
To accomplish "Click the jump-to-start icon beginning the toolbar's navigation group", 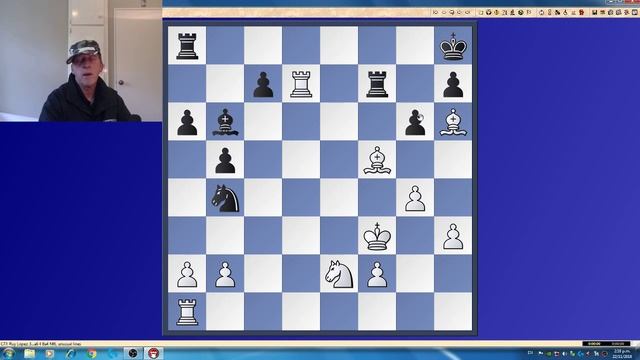I will [x=436, y=13].
